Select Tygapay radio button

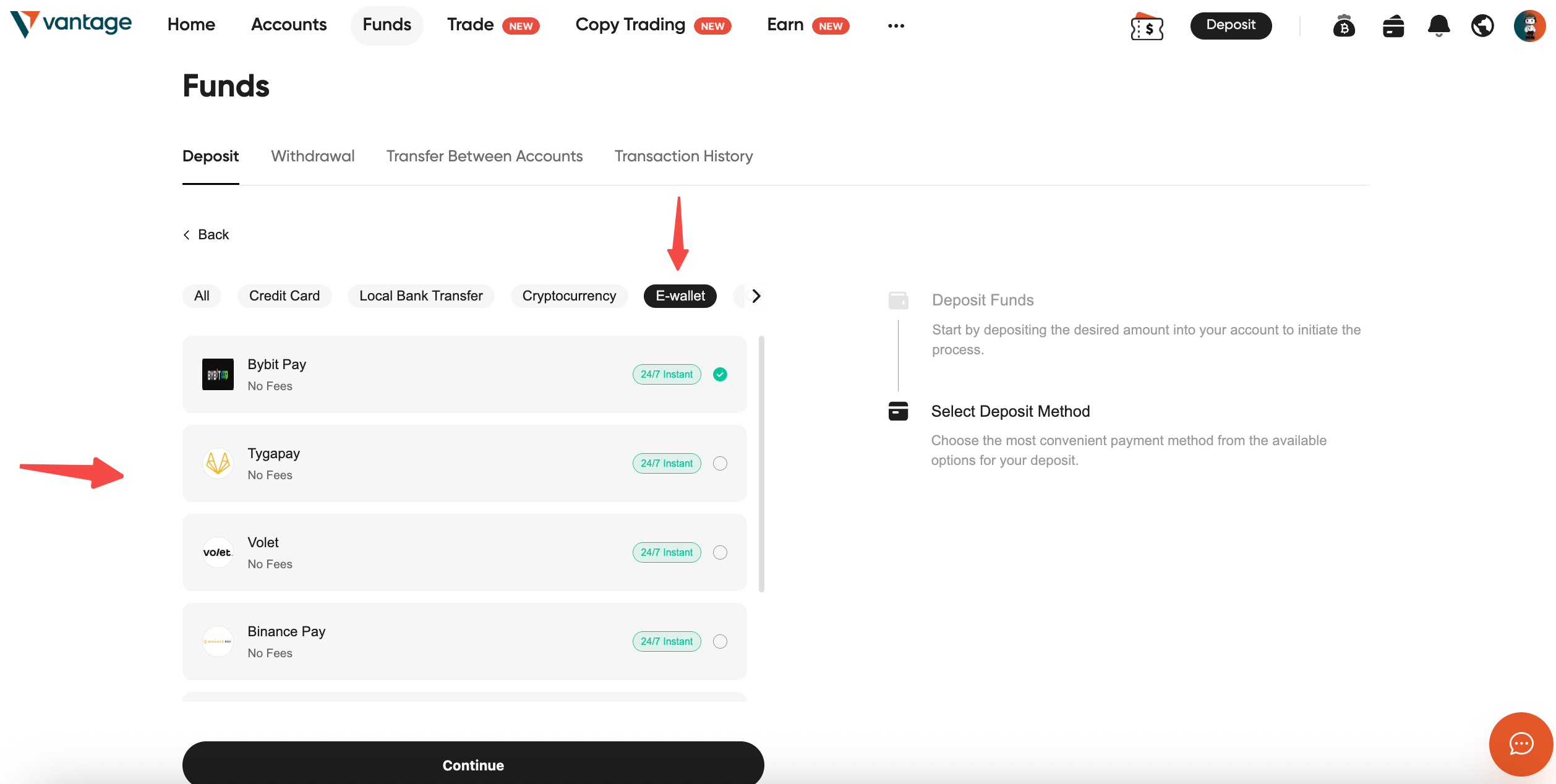coord(720,463)
